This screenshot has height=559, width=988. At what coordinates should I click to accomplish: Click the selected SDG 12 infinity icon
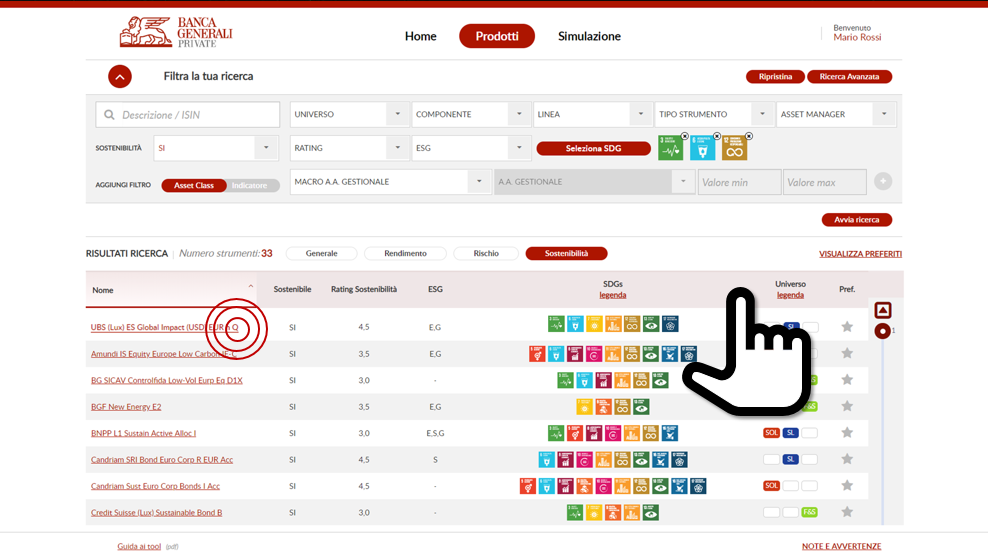(x=734, y=149)
